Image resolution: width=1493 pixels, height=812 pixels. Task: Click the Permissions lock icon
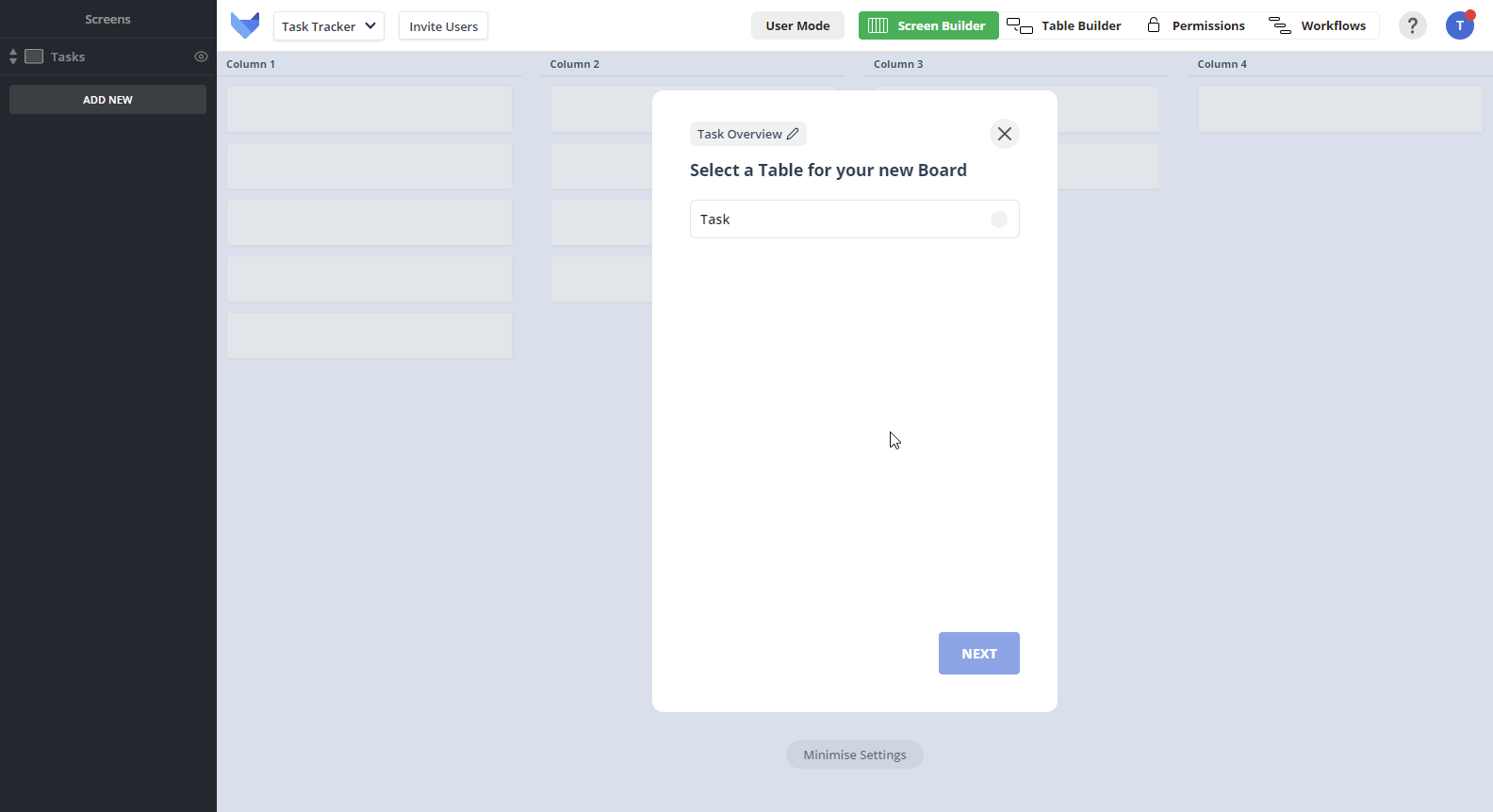1154,25
